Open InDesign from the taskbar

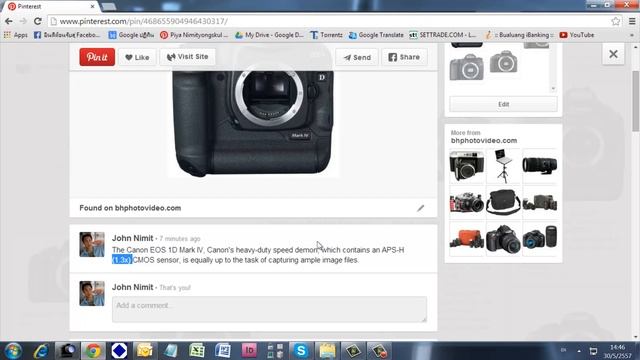(249, 351)
